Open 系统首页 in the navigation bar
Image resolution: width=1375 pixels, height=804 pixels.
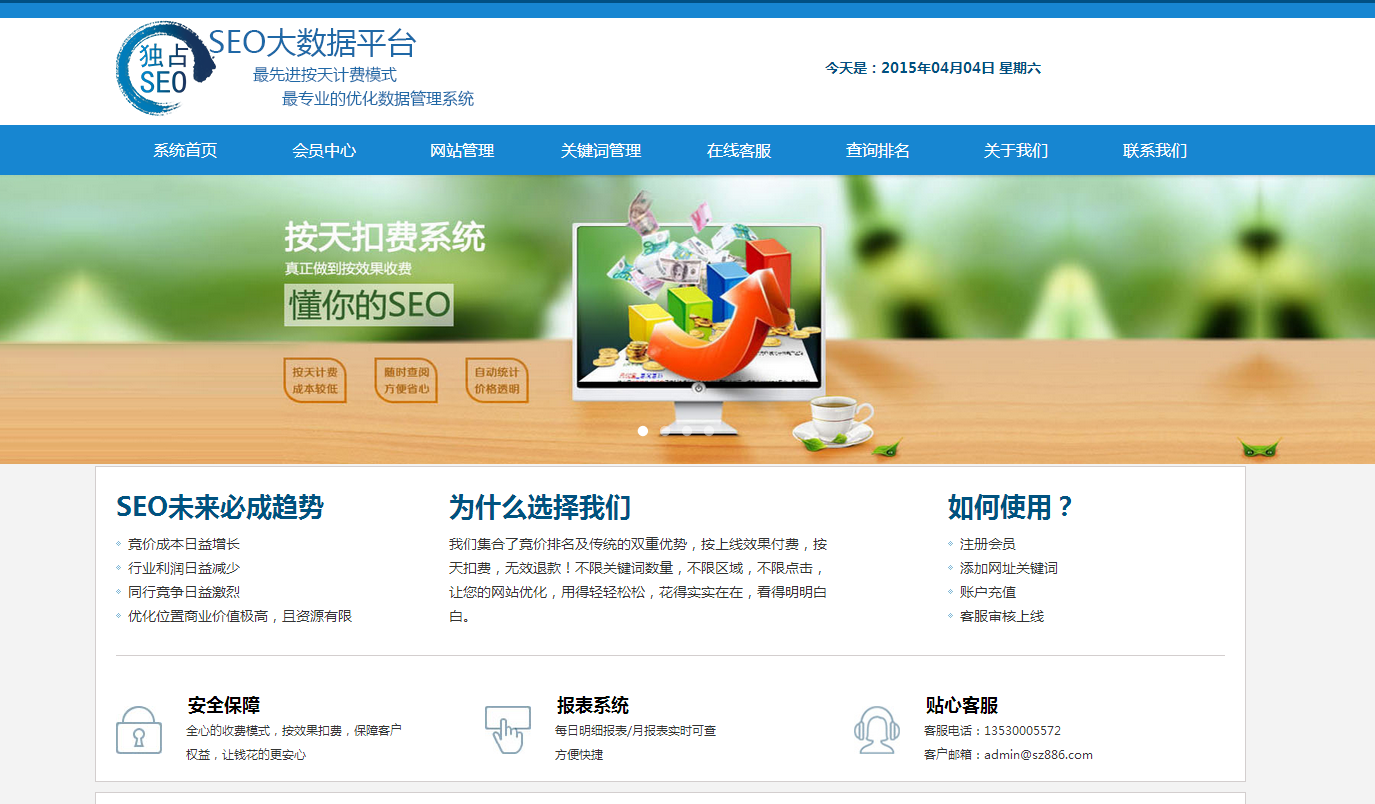click(185, 151)
